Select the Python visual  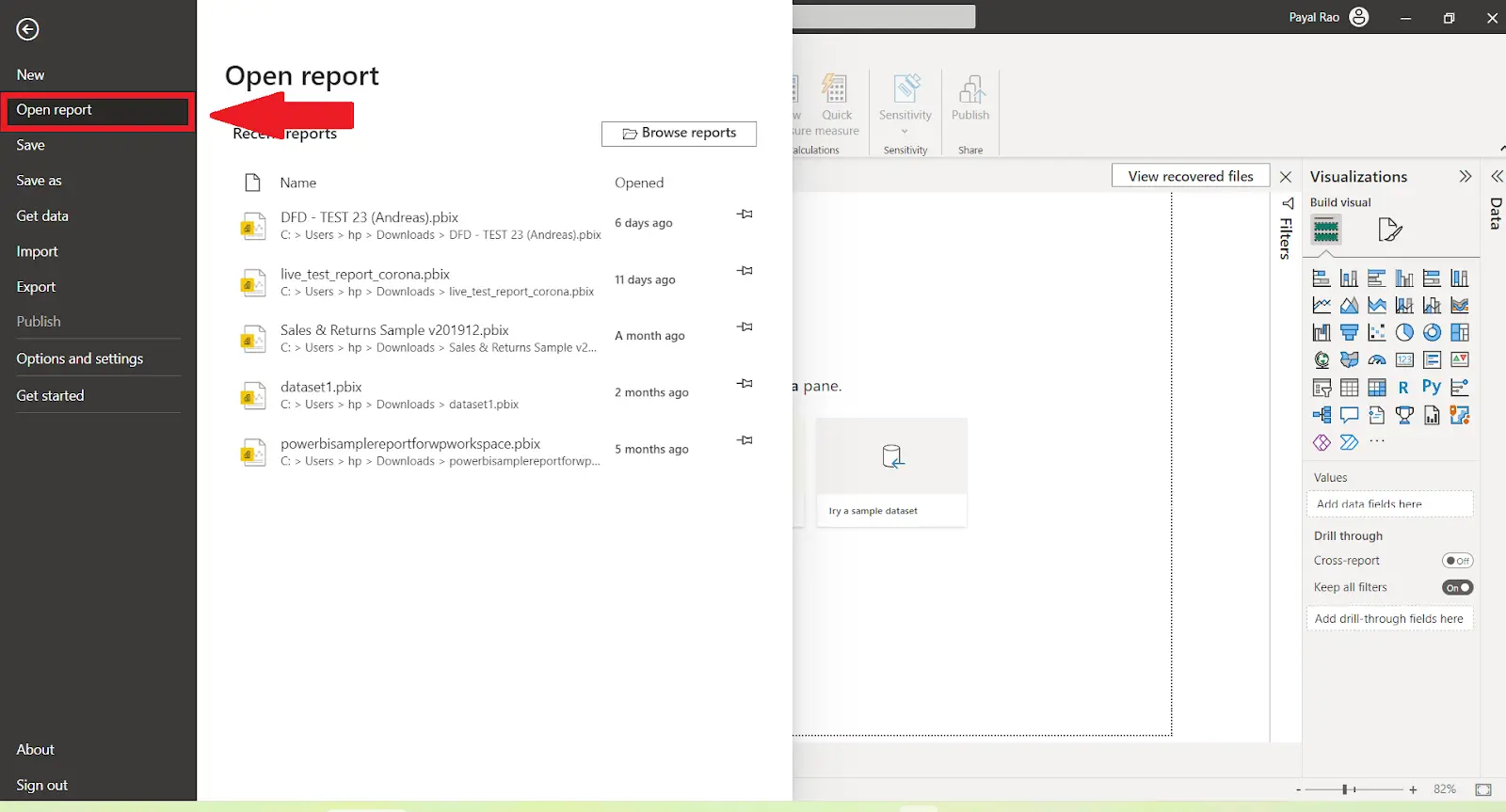[x=1432, y=388]
